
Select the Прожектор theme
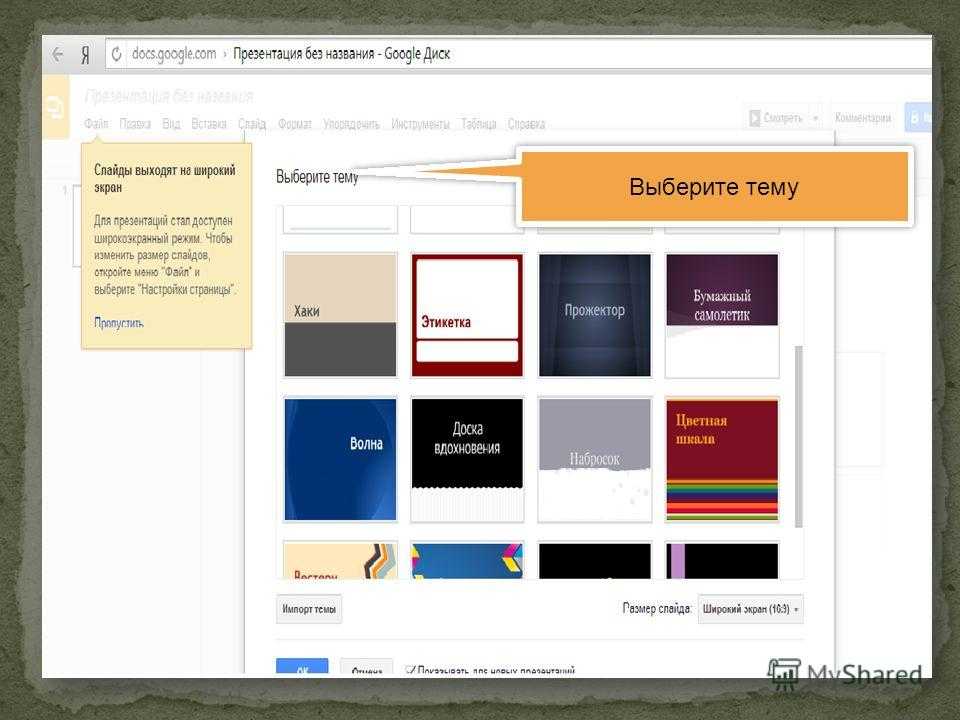[594, 315]
